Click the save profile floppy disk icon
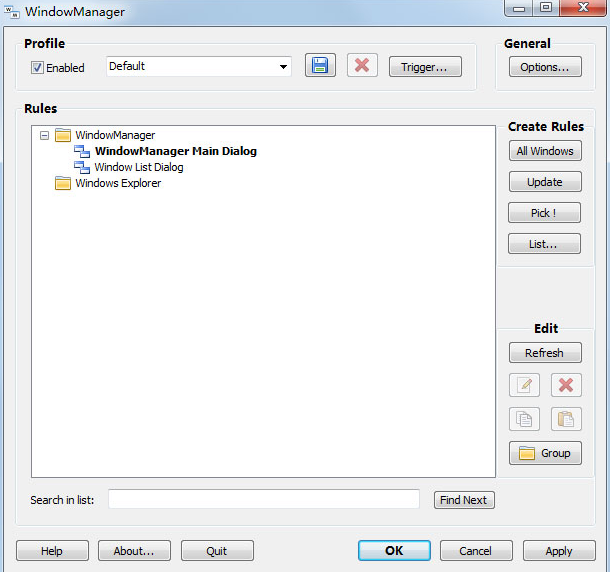Viewport: 610px width, 572px height. point(320,65)
